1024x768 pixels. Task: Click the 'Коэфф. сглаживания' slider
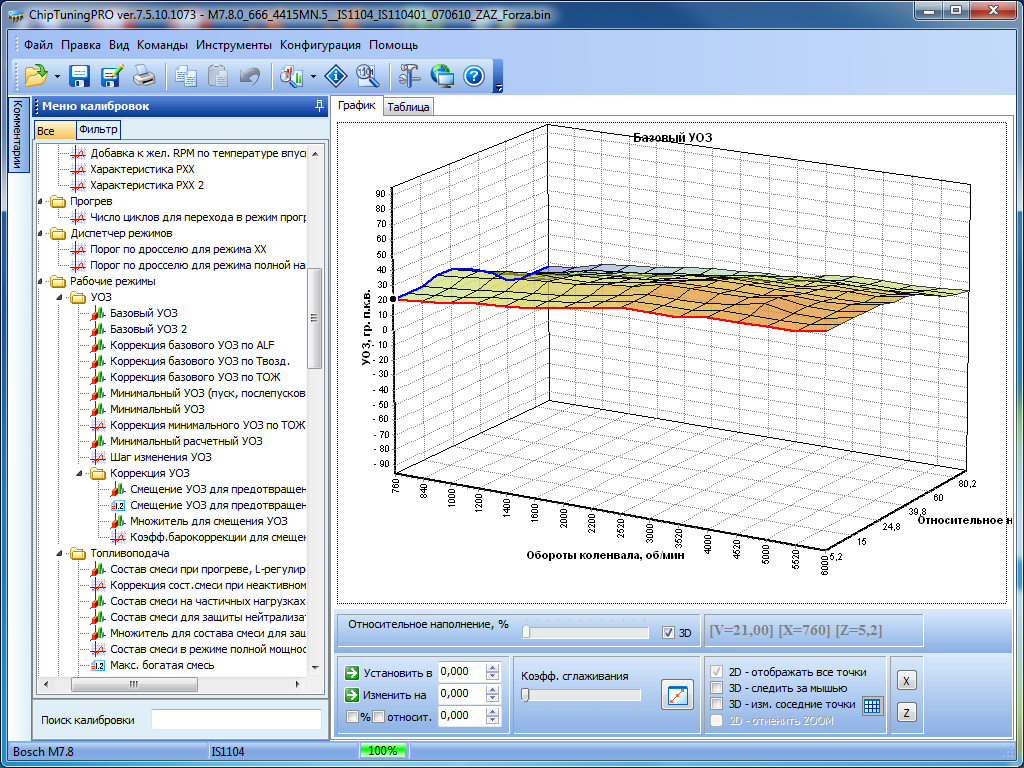pyautogui.click(x=580, y=695)
